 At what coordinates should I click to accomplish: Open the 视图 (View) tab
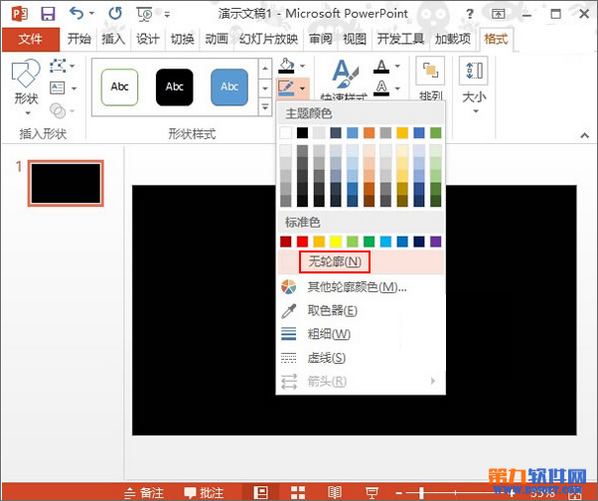point(354,39)
